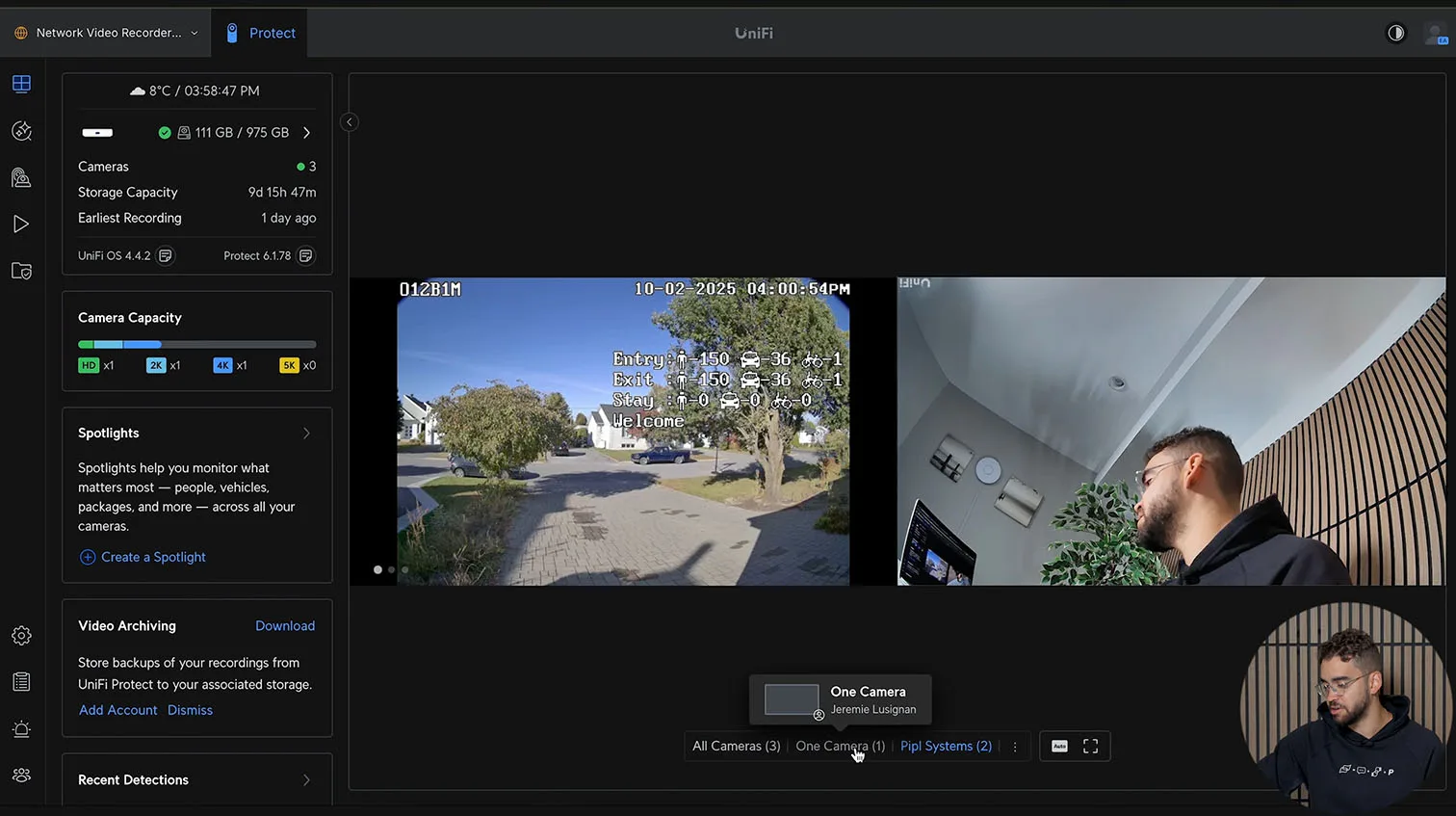Select the 012B1M driveway camera feed
The width and height of the screenshot is (1456, 816).
[622, 432]
